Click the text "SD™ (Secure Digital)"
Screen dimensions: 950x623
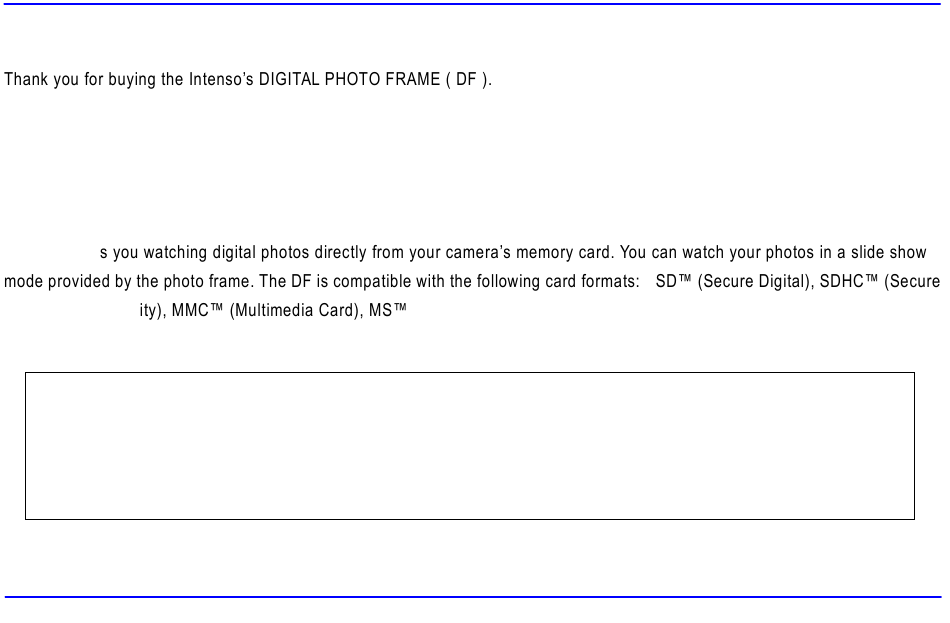[x=735, y=281]
